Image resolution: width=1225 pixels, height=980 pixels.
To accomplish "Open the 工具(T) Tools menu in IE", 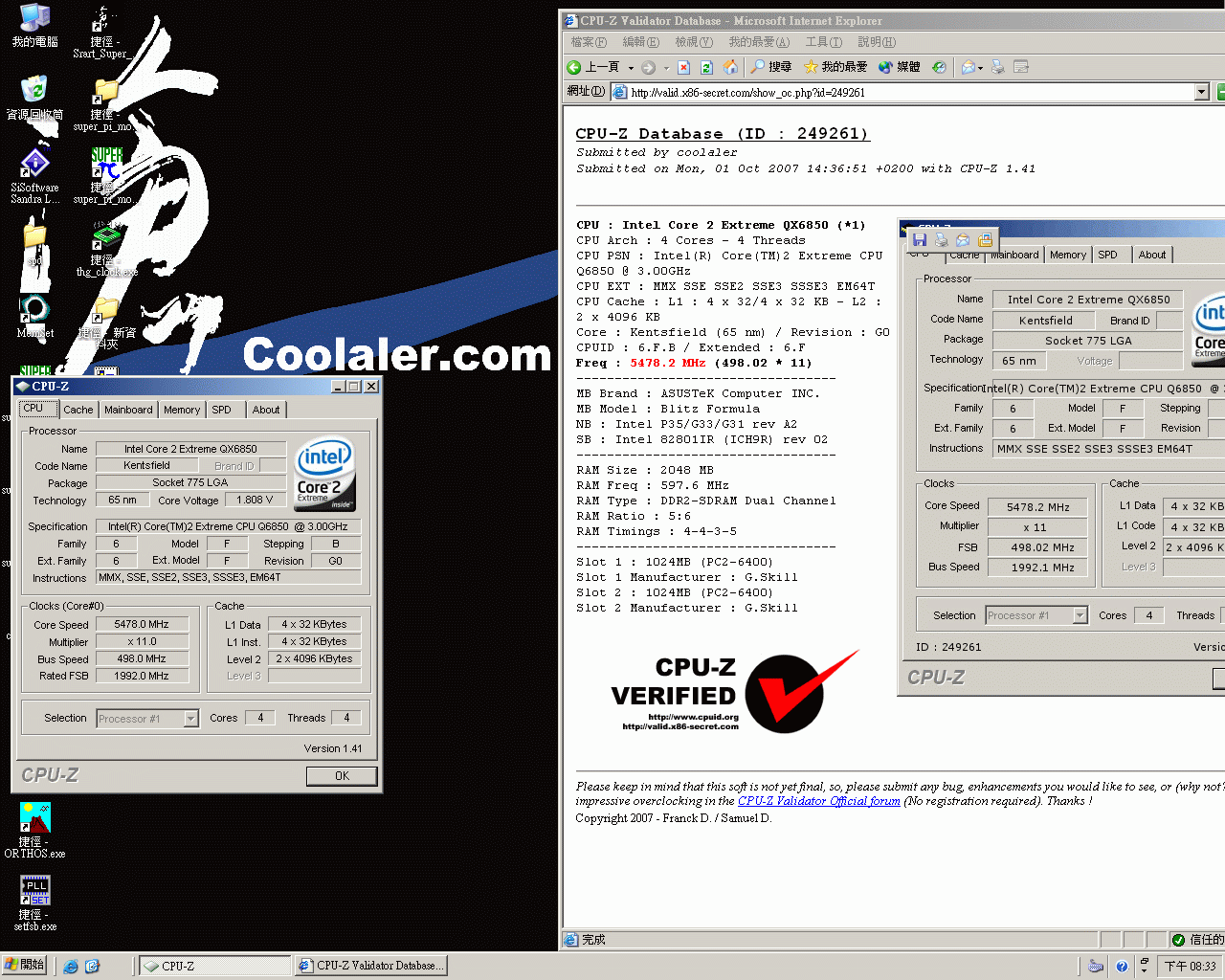I will click(x=823, y=42).
